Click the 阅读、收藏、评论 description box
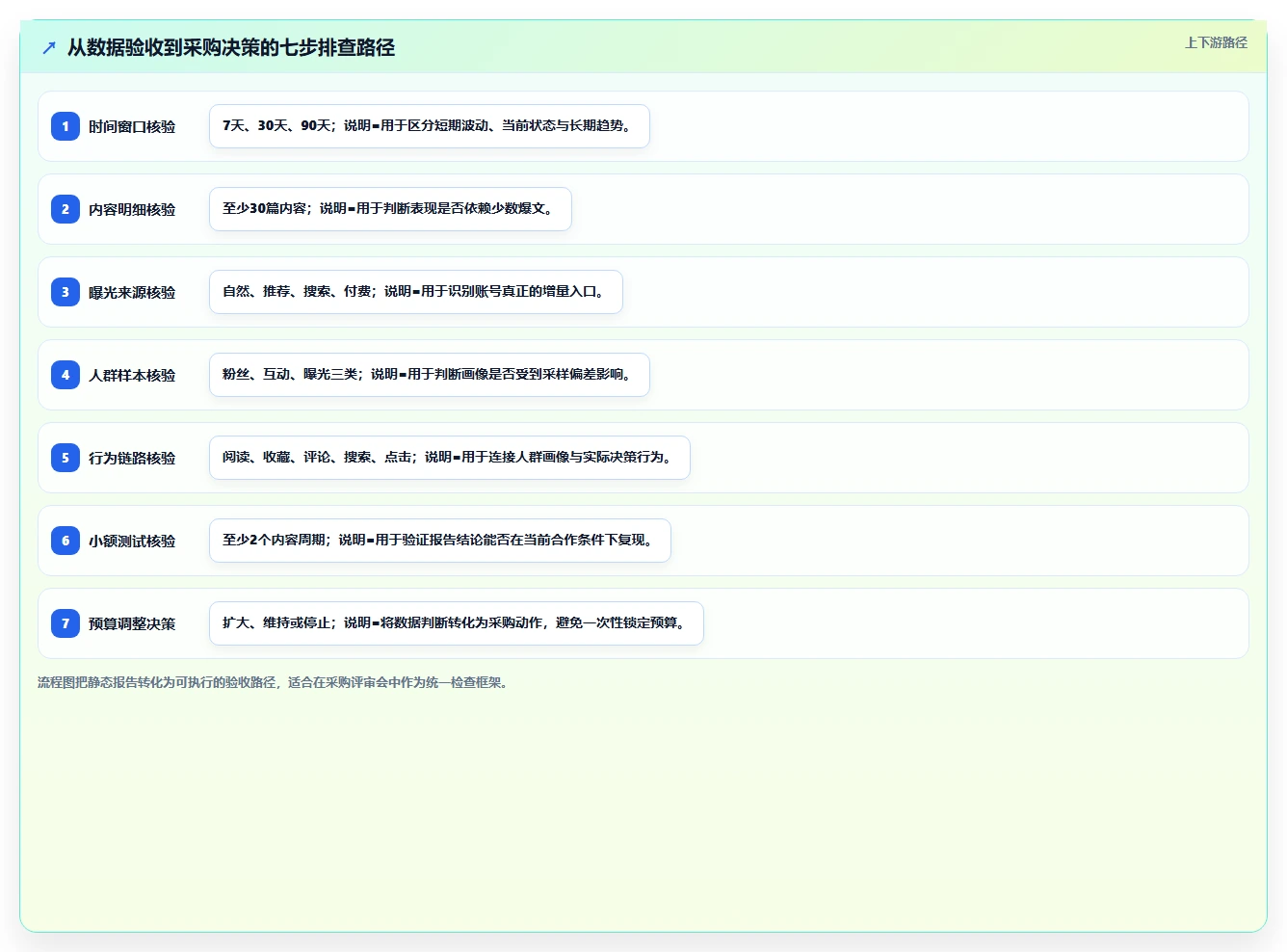The image size is (1287, 952). (x=450, y=458)
